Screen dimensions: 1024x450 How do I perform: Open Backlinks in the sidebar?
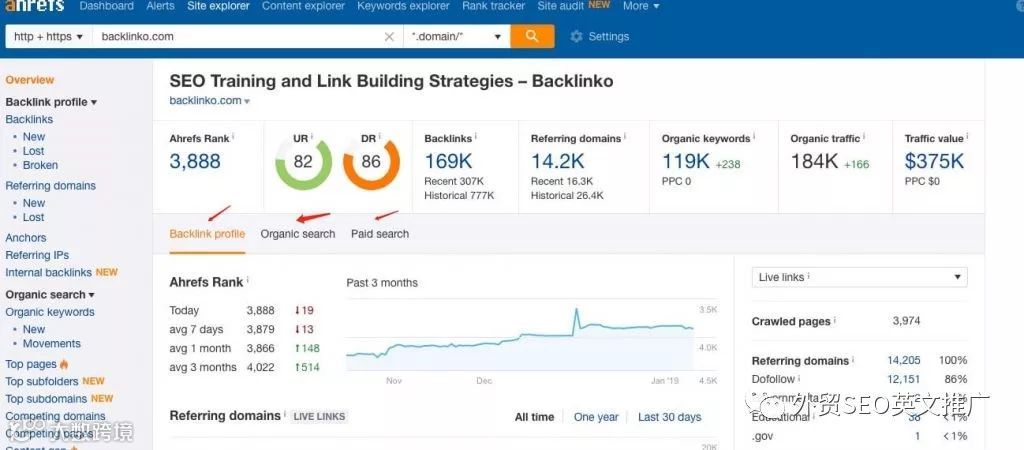pyautogui.click(x=29, y=120)
